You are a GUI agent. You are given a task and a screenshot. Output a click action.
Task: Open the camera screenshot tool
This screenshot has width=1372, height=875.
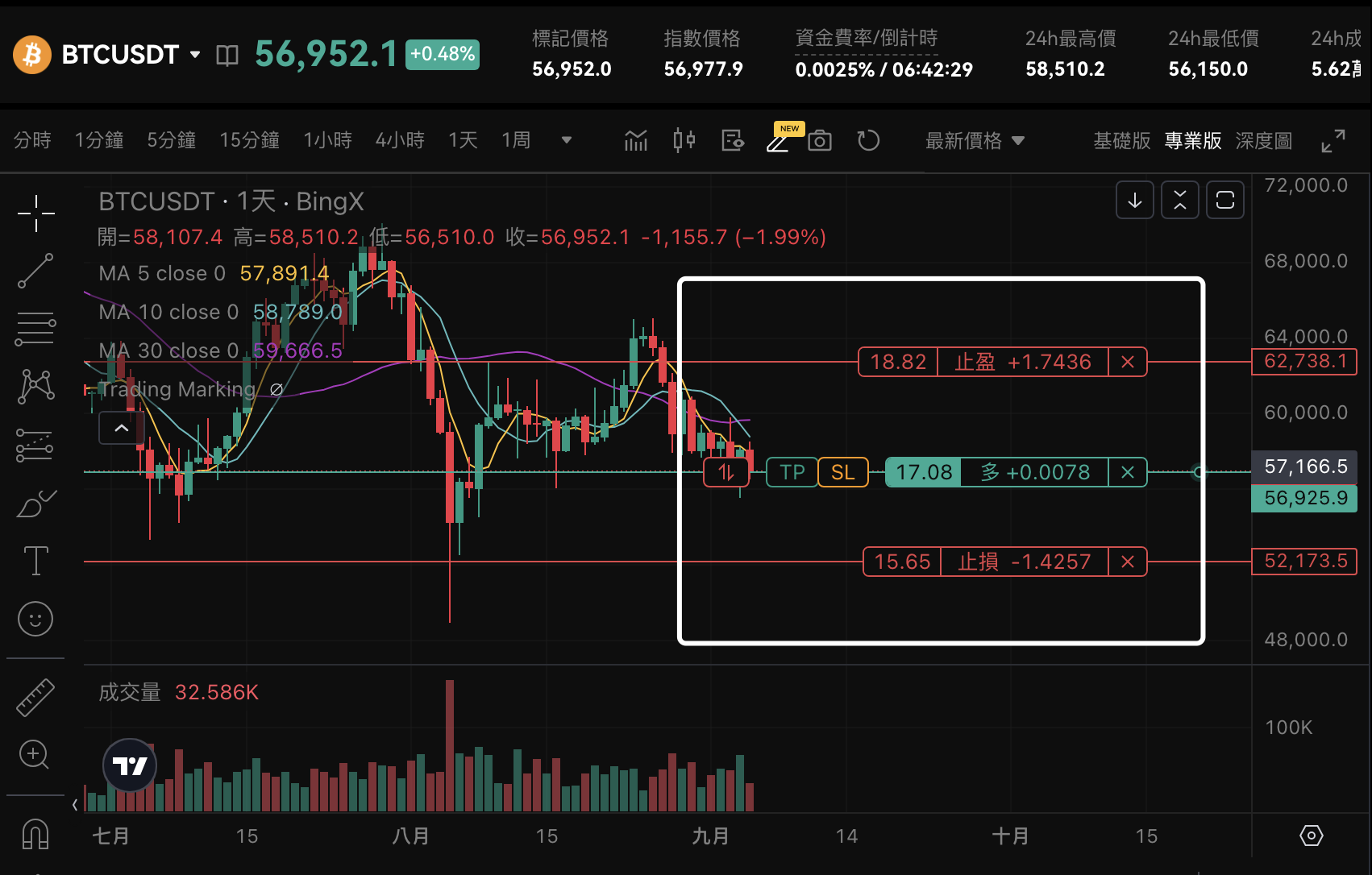(x=819, y=141)
